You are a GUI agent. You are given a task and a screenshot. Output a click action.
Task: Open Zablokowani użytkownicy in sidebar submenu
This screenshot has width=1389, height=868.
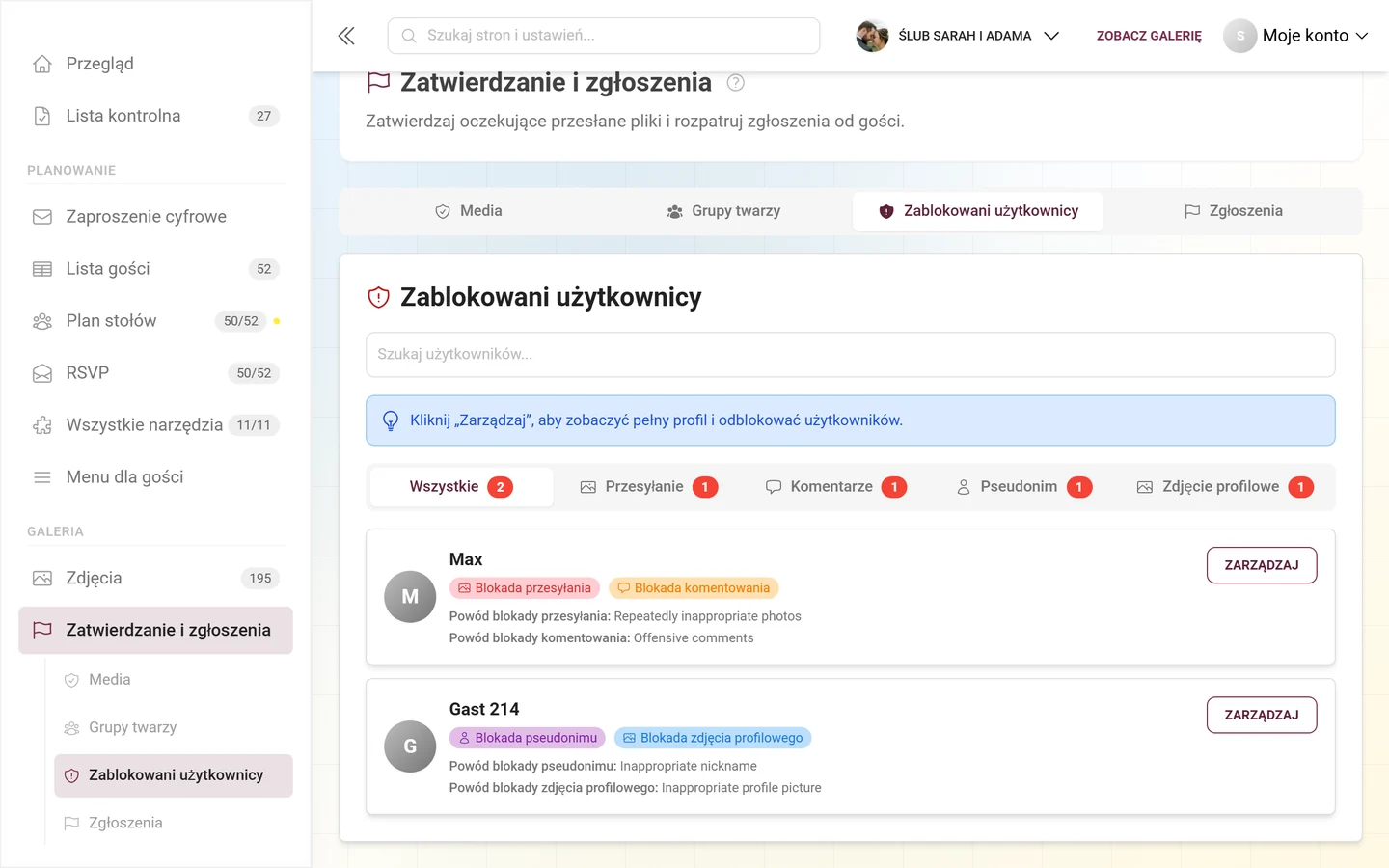click(174, 775)
